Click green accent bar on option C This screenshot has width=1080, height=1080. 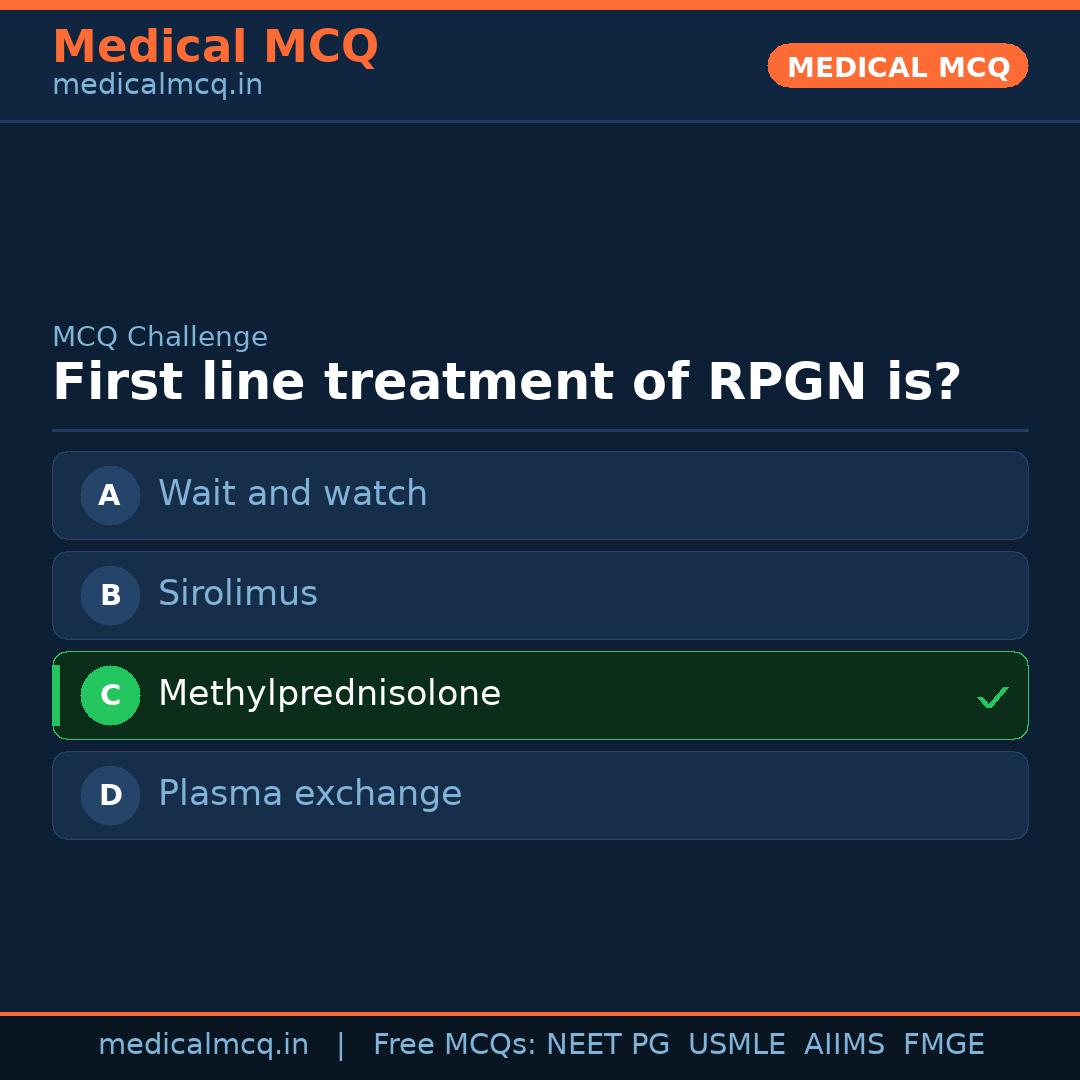[56, 695]
